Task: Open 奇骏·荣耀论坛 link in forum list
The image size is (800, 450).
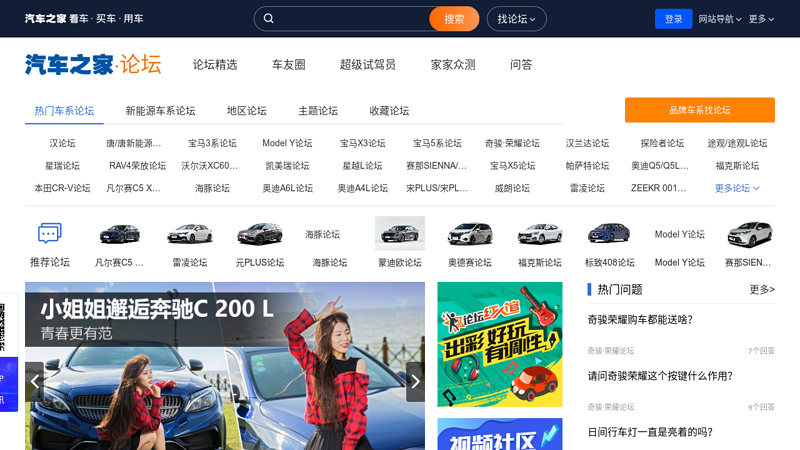Action: pos(512,143)
